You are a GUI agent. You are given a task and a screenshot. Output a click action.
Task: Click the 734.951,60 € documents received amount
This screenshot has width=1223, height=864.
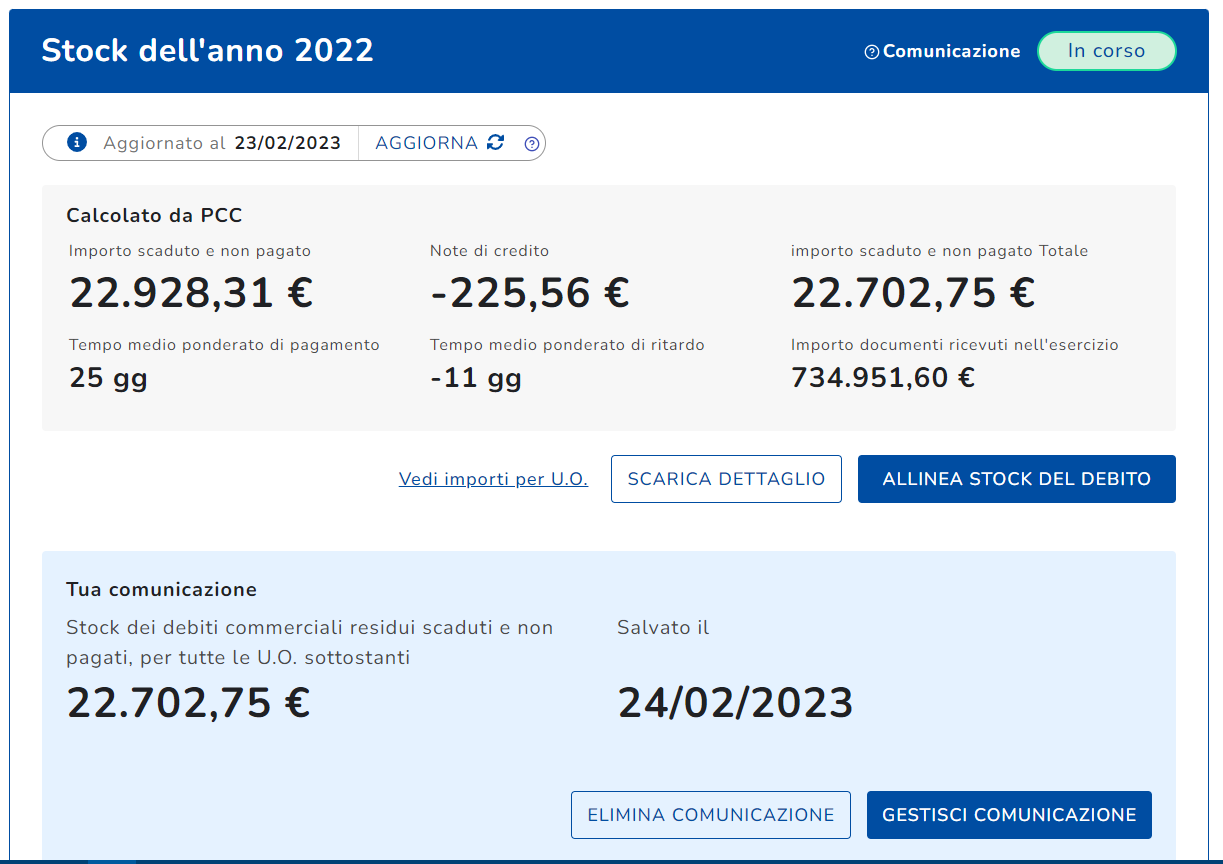tap(883, 377)
